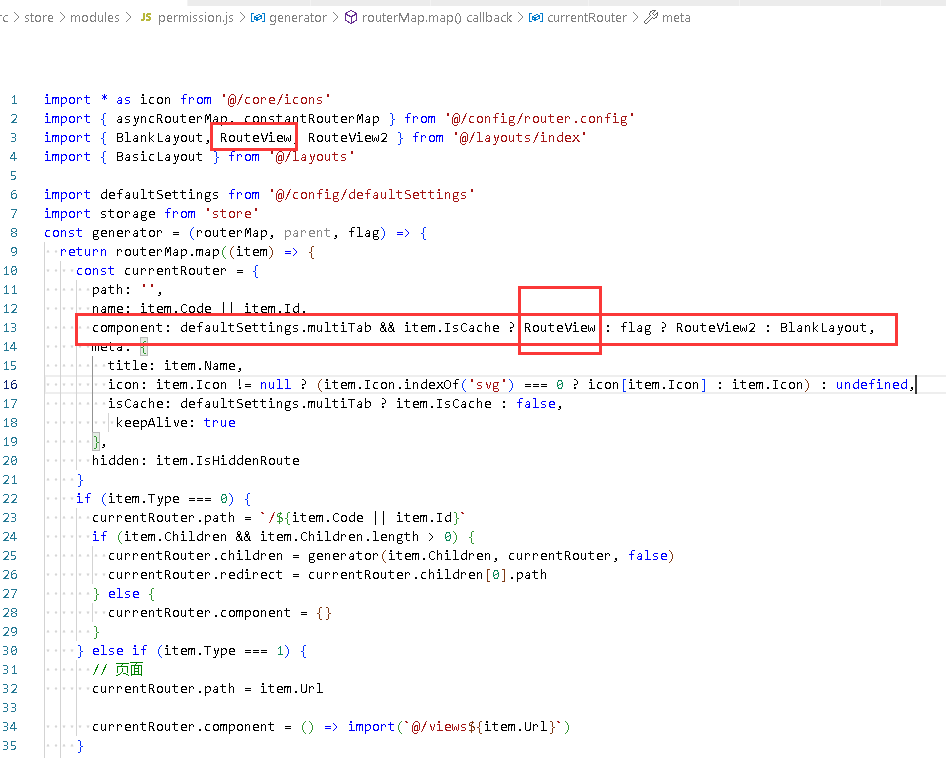Viewport: 946px width, 758px height.
Task: Expand chevron after 'currentRouter' breadcrumb
Action: point(635,18)
